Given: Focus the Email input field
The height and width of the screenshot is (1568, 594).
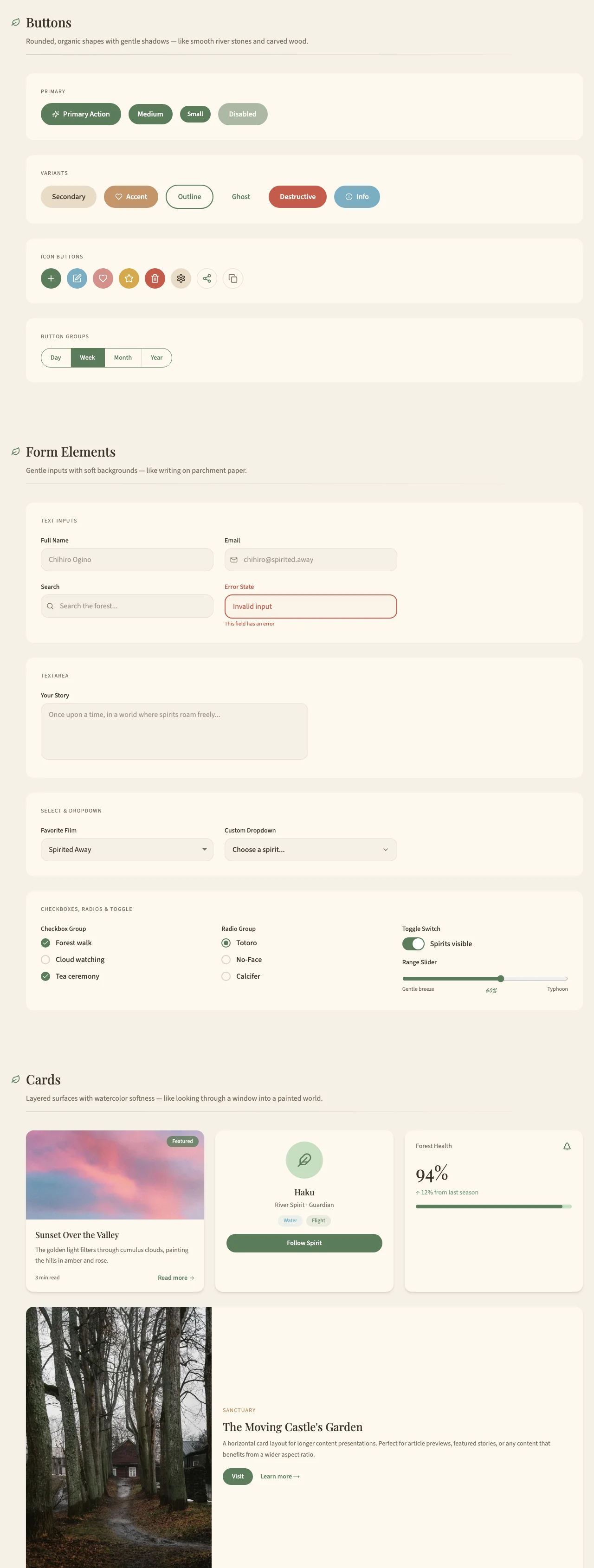Looking at the screenshot, I should [310, 559].
